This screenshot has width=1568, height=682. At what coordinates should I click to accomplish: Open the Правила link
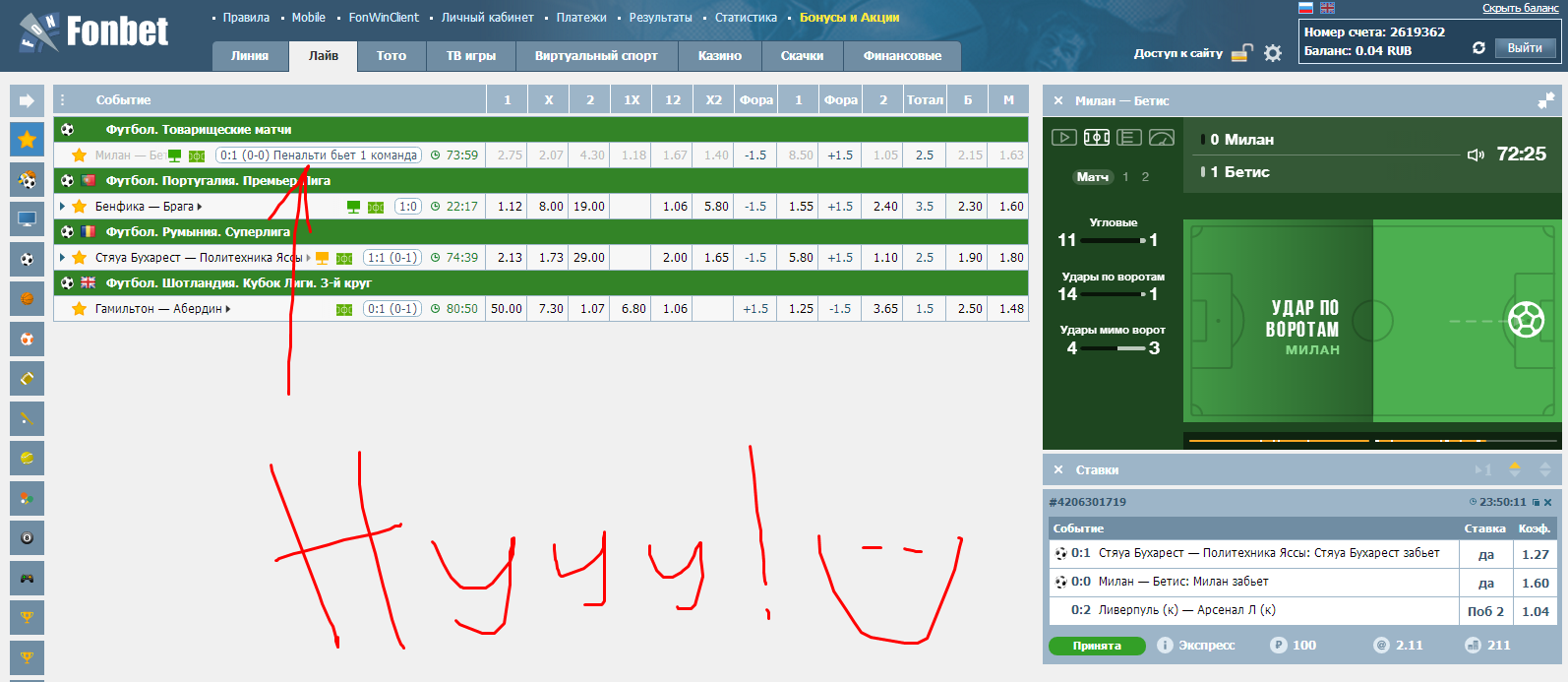(246, 18)
